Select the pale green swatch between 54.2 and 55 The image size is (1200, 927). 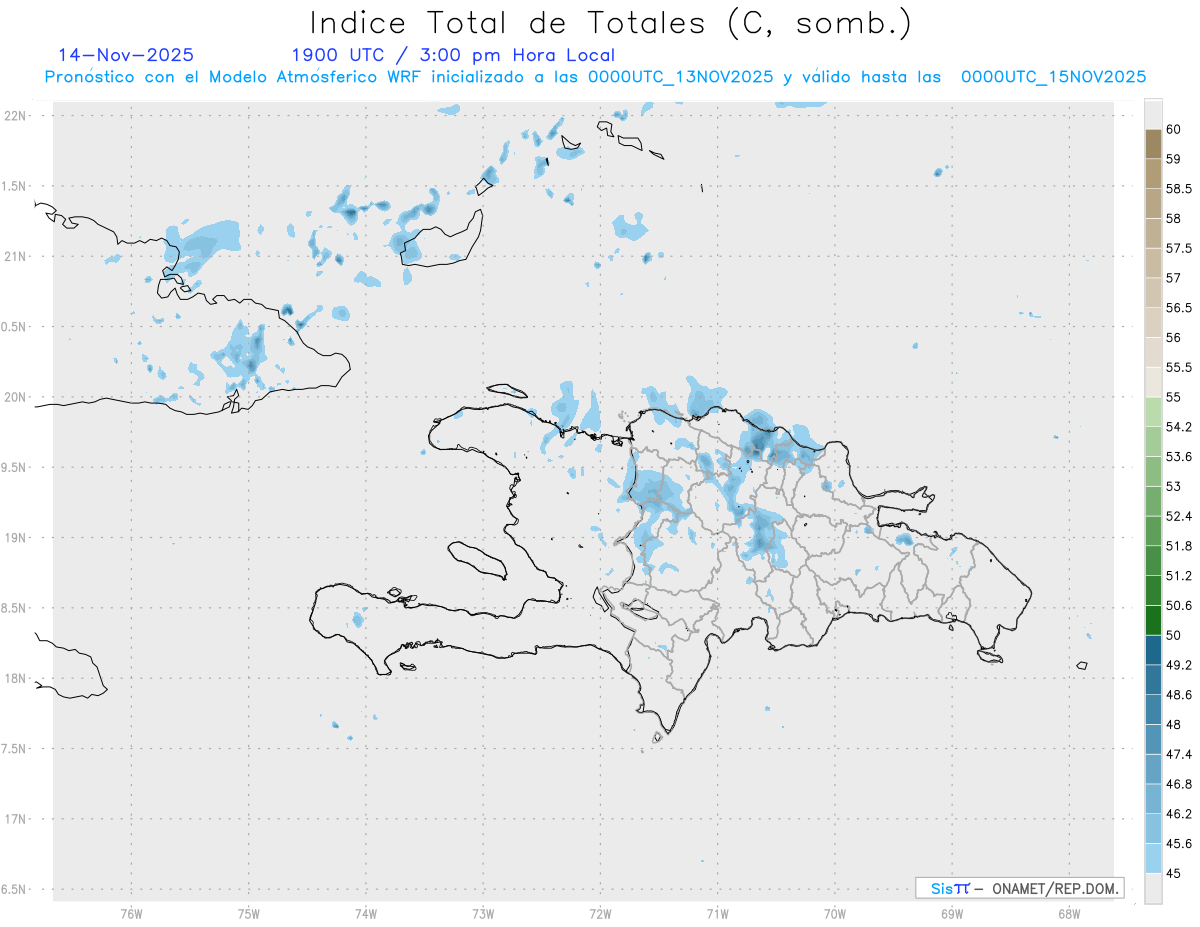click(1153, 412)
